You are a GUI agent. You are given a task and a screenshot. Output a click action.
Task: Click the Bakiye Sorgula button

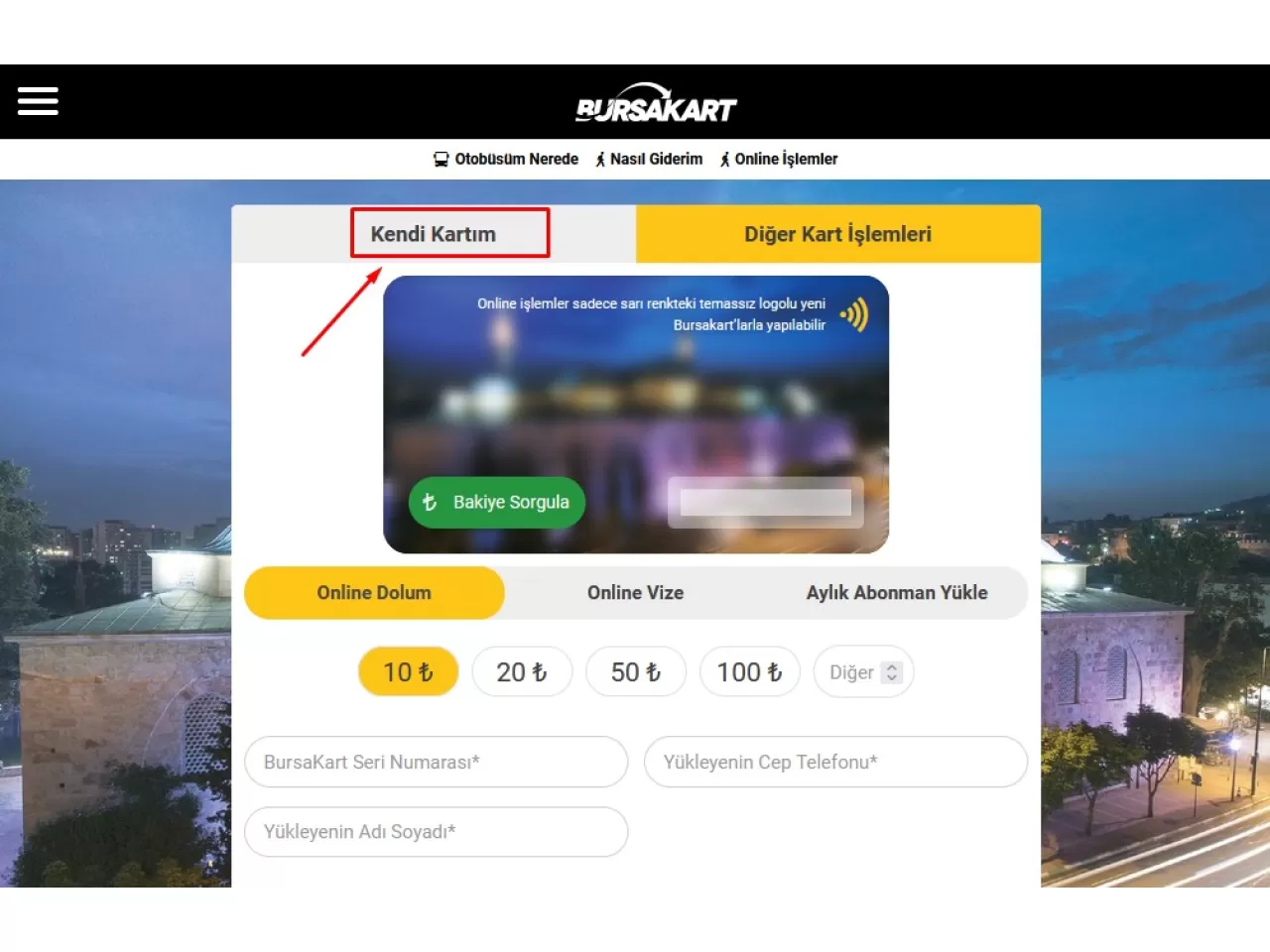pyautogui.click(x=497, y=503)
